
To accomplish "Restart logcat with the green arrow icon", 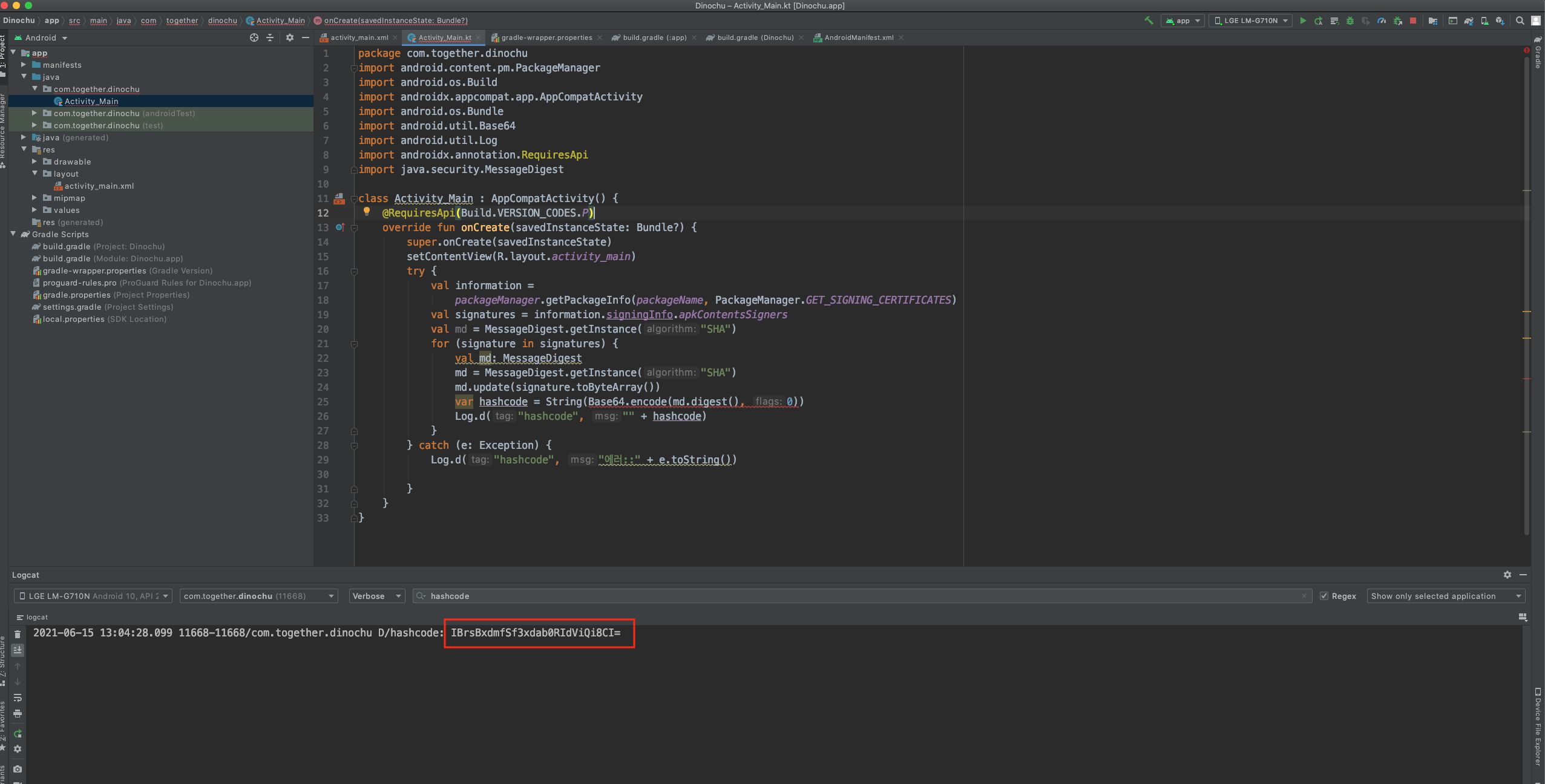I will 18,734.
